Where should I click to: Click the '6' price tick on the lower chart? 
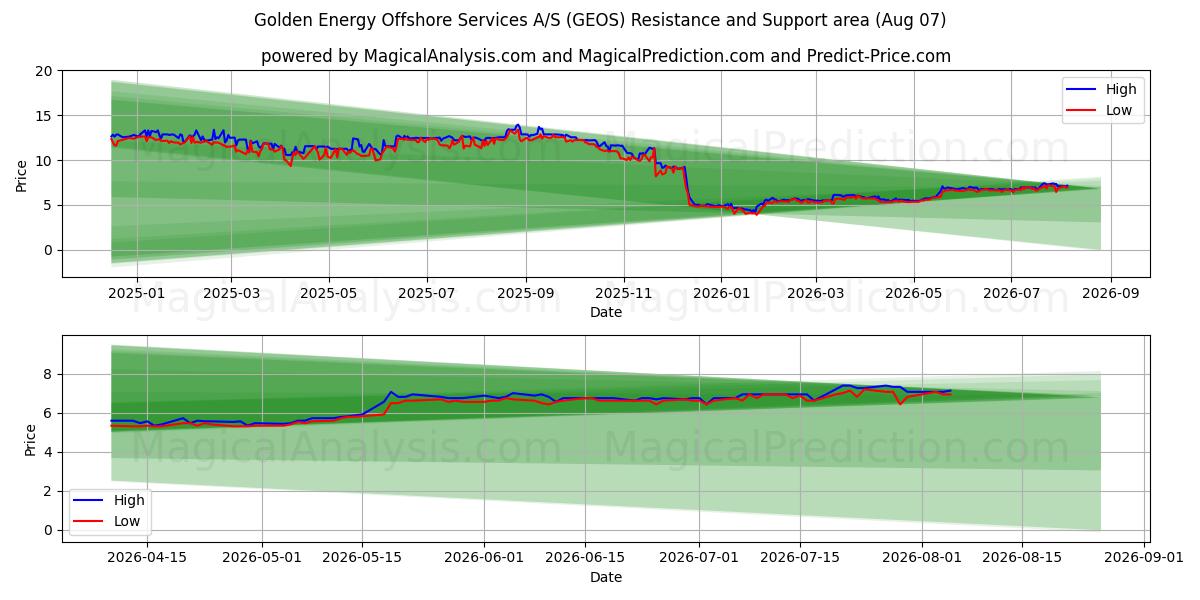47,414
